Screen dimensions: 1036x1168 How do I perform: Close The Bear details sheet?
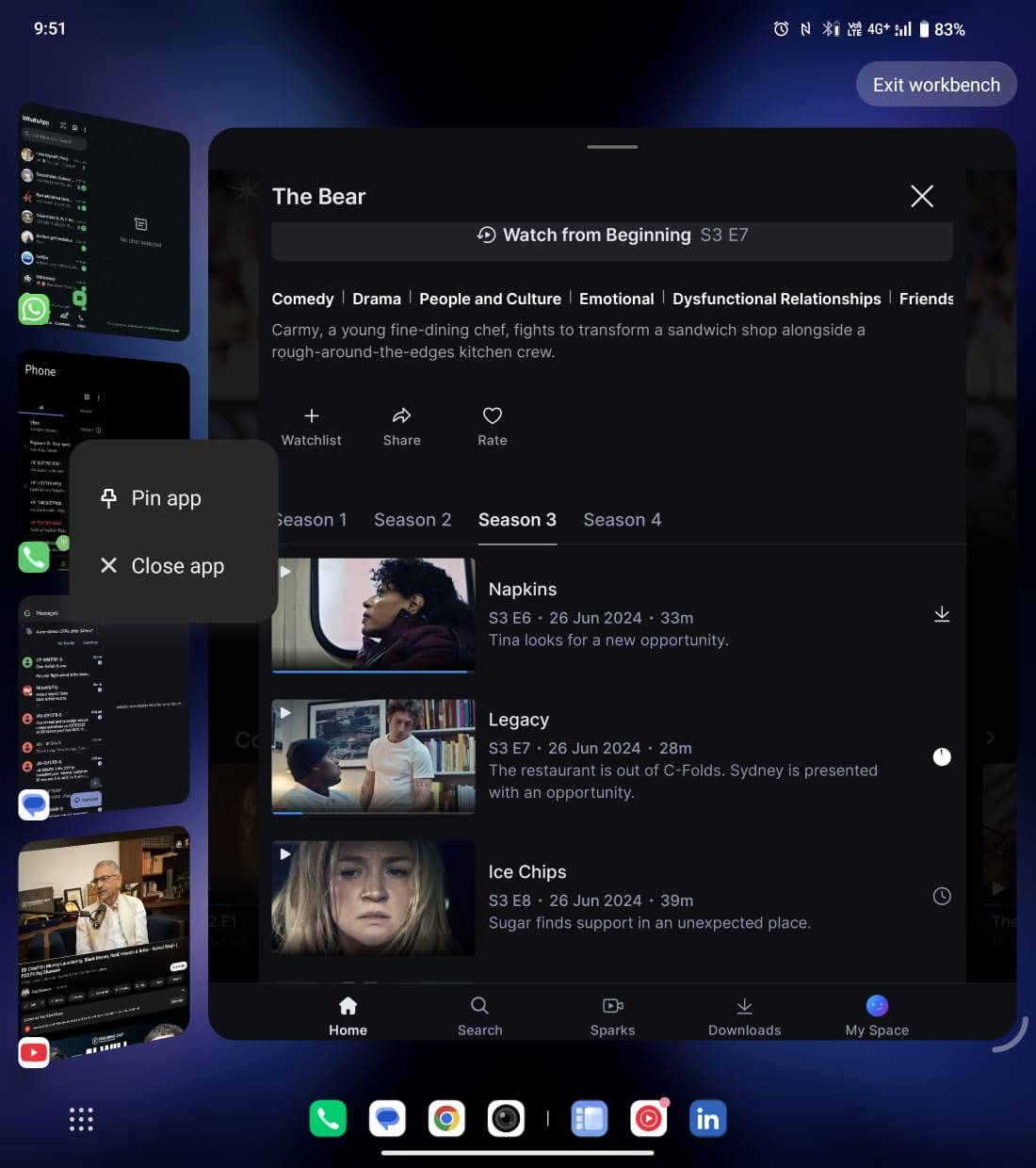pyautogui.click(x=922, y=196)
